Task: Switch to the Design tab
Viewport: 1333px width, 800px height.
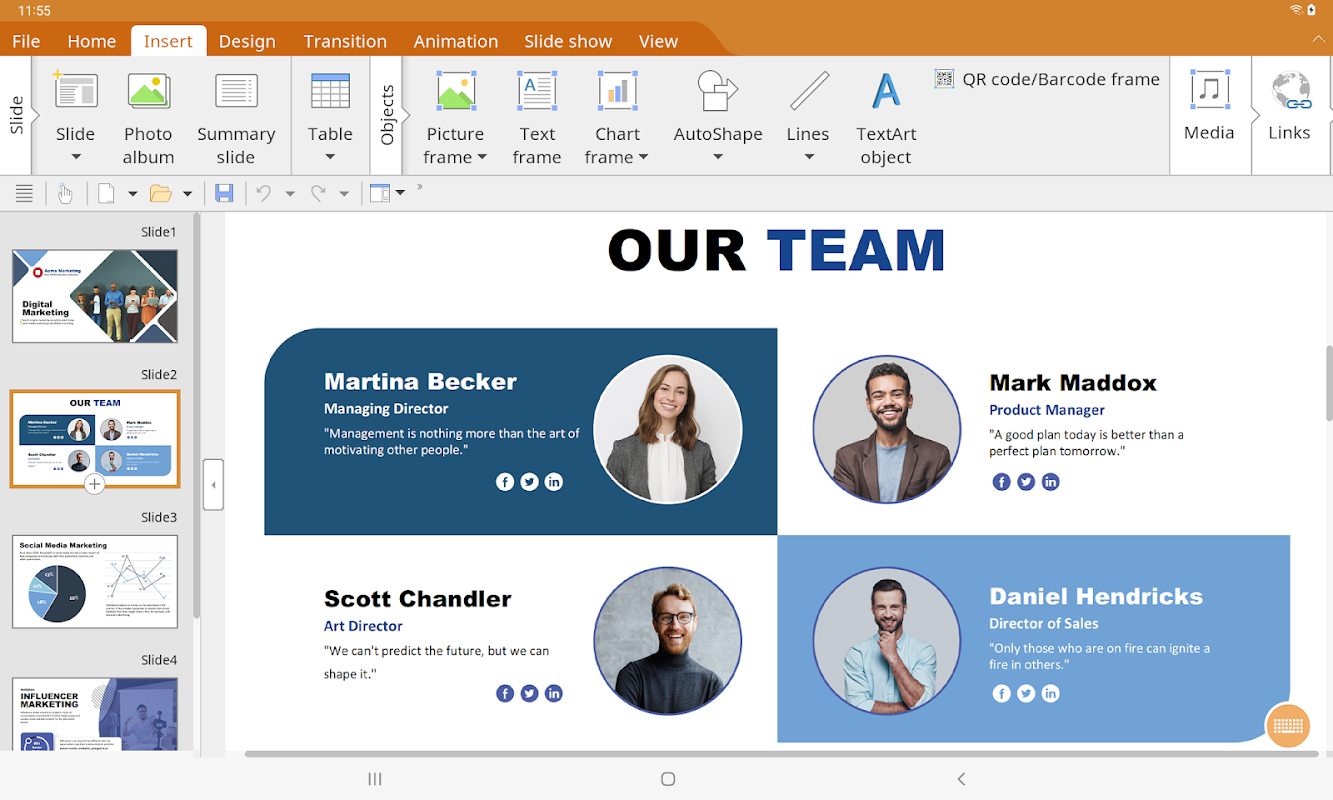Action: tap(247, 41)
